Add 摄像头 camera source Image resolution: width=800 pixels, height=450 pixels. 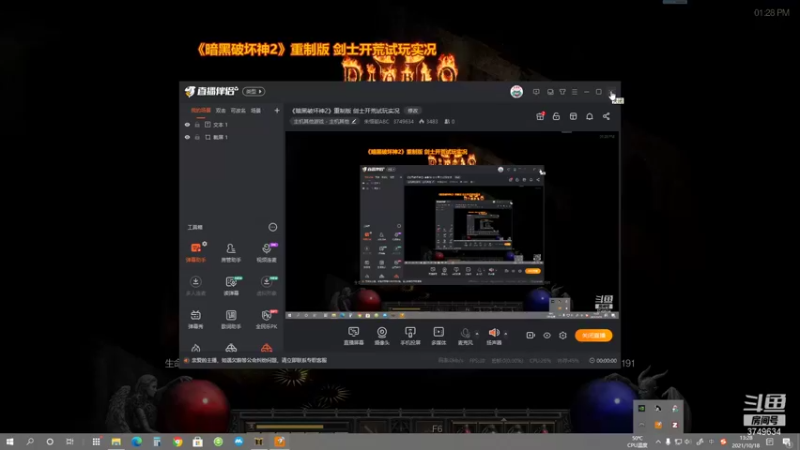click(x=382, y=336)
